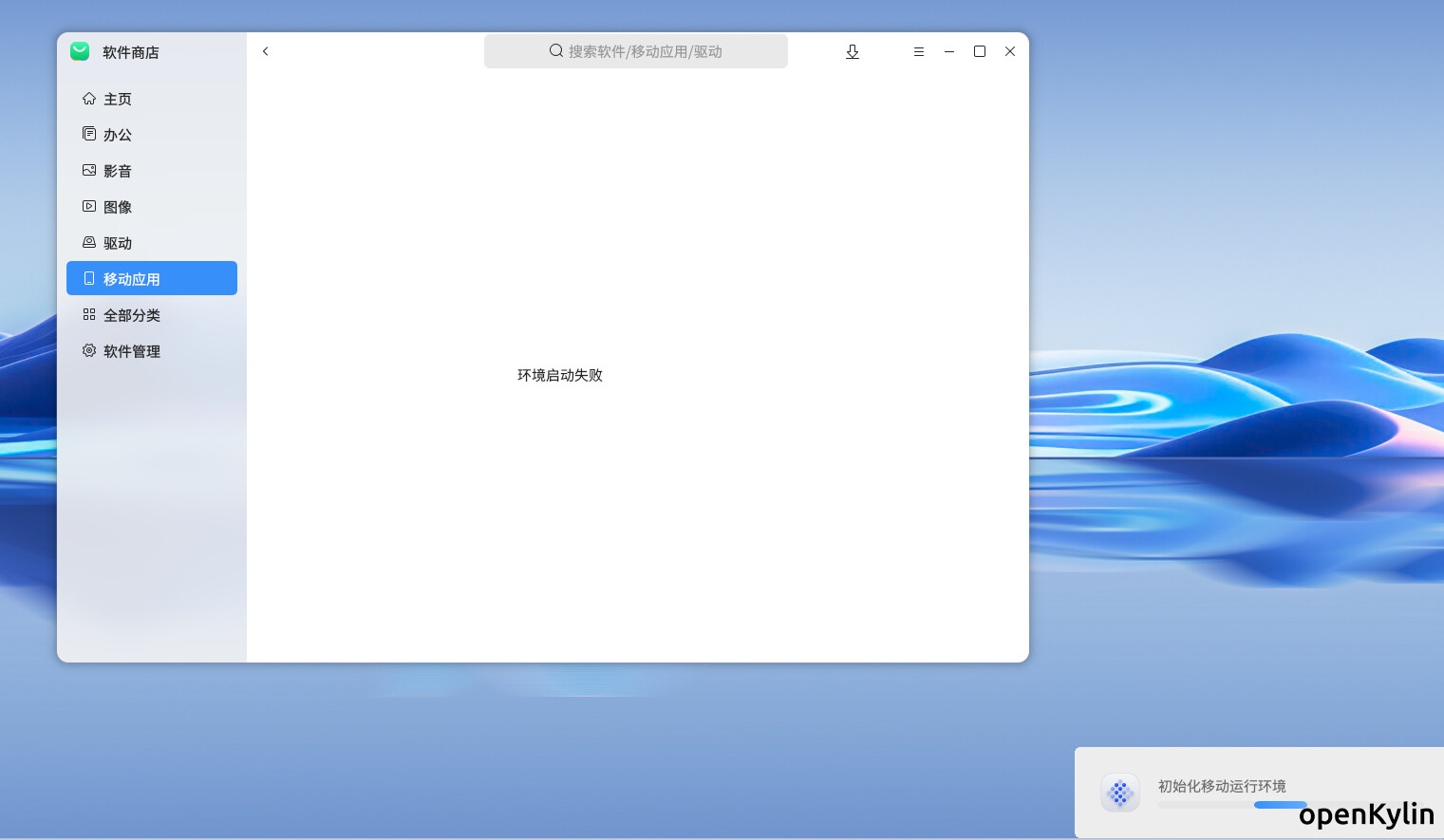Screen dimensions: 1444x840
Task: Open 软件管理 software management gear icon
Action: (89, 351)
